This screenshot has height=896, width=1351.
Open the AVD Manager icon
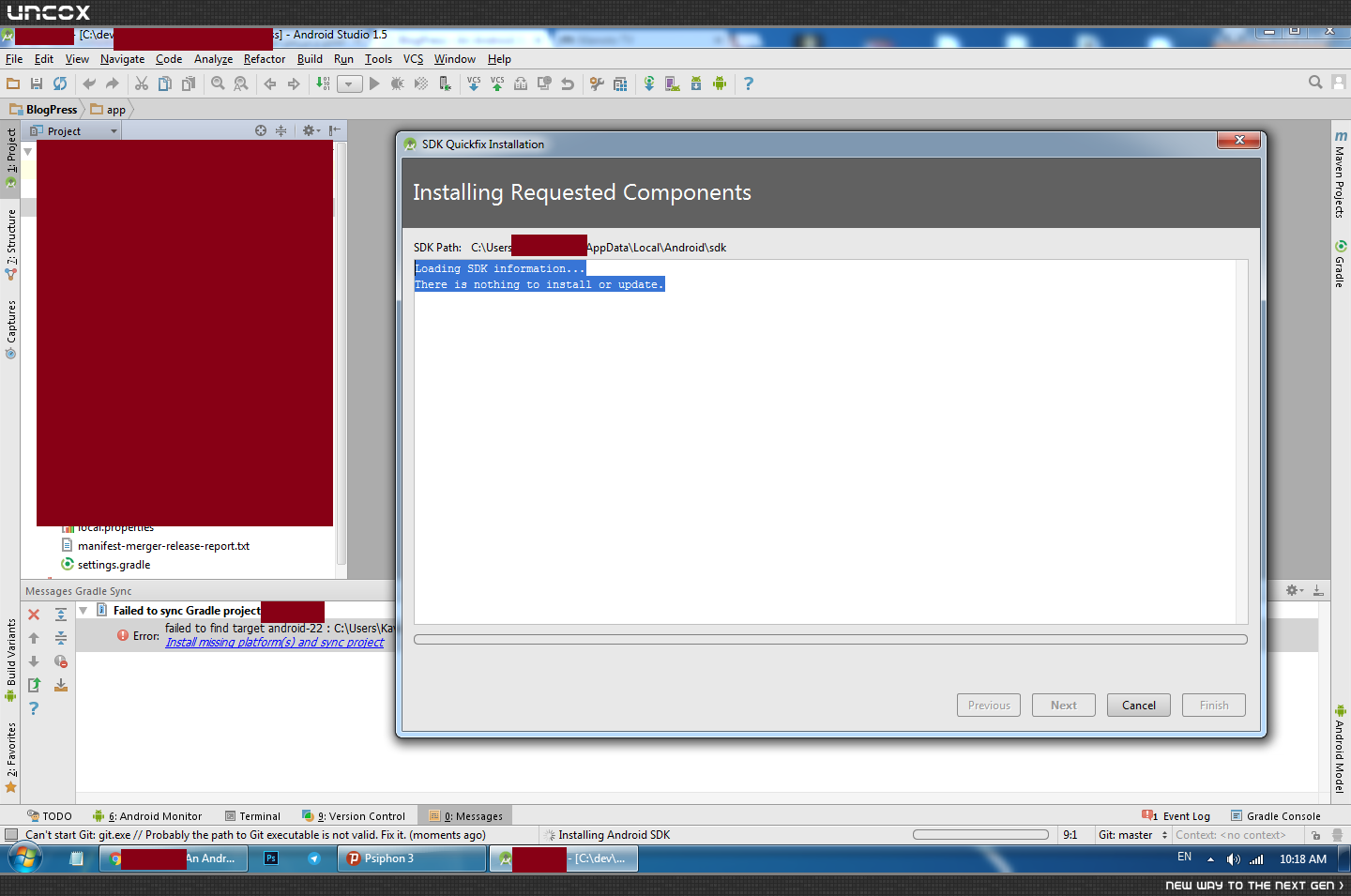(x=673, y=84)
